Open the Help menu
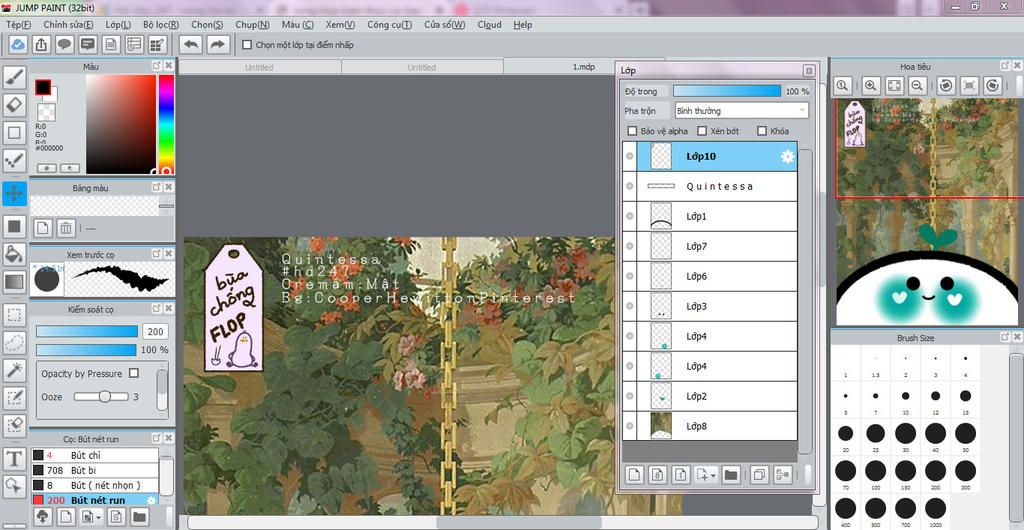Screen dimensions: 1024x530 (x=522, y=25)
